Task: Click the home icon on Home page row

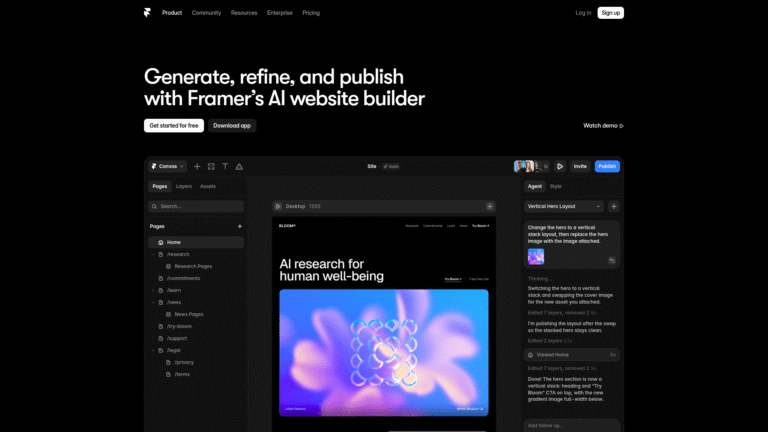Action: [x=161, y=242]
